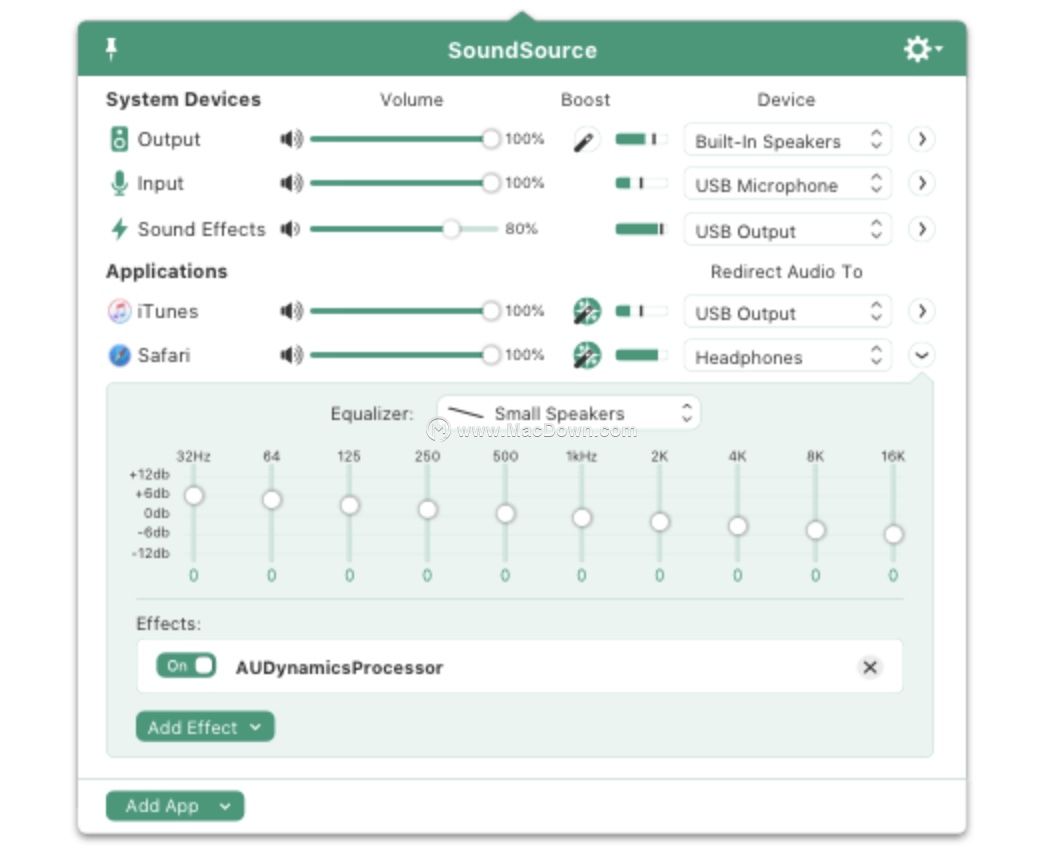Click the 32Hz equalizer band slider
The height and width of the screenshot is (858, 1064).
pos(194,513)
